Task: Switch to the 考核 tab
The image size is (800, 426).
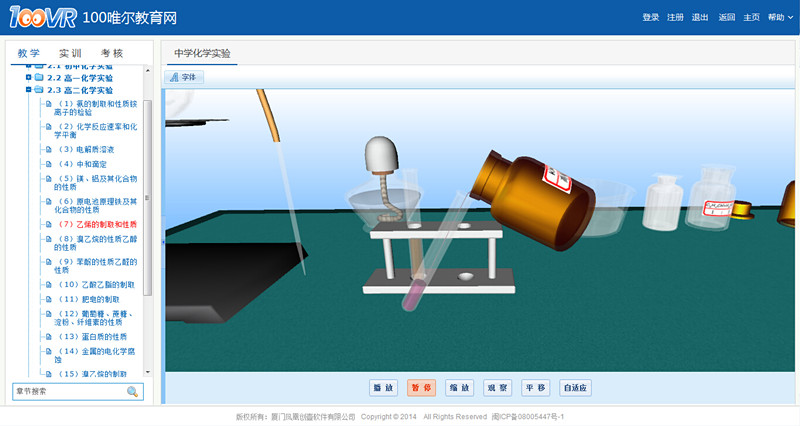Action: tap(112, 53)
